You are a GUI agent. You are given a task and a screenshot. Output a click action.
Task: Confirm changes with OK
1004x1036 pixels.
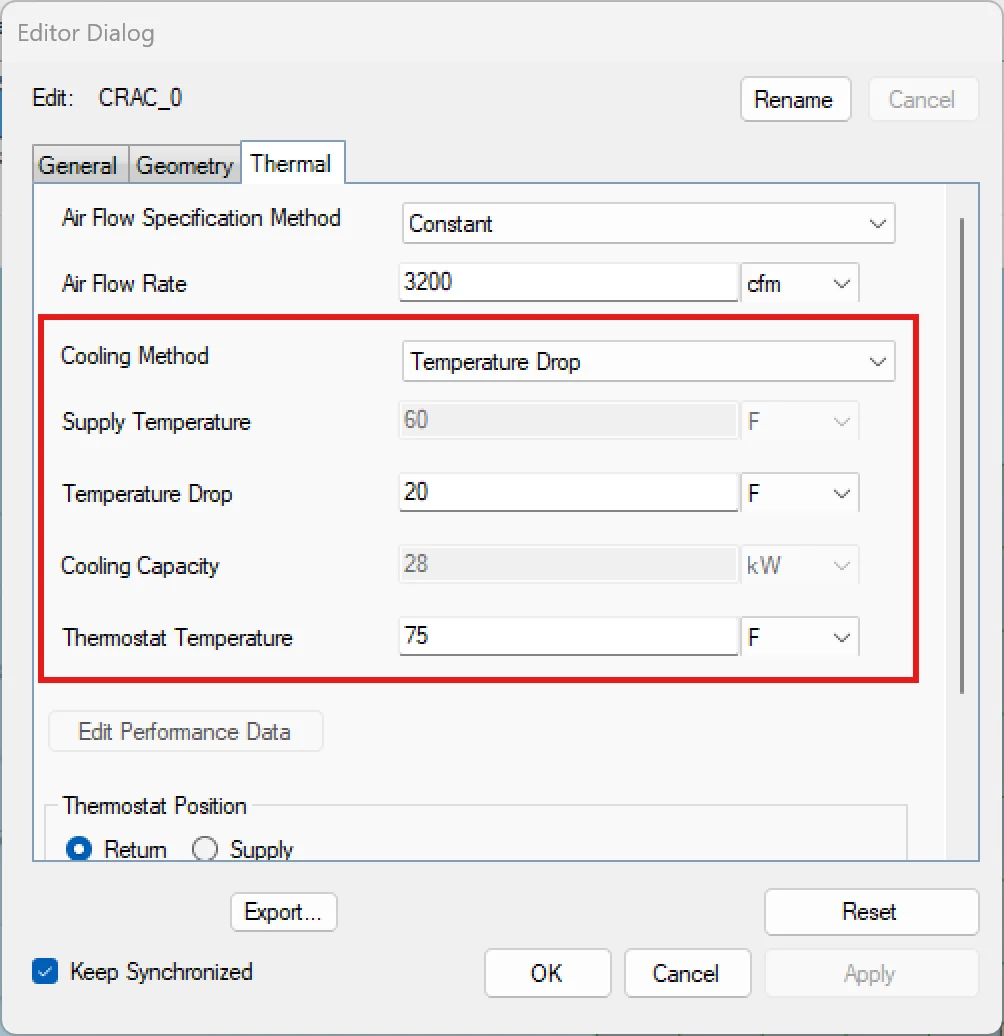(x=547, y=972)
